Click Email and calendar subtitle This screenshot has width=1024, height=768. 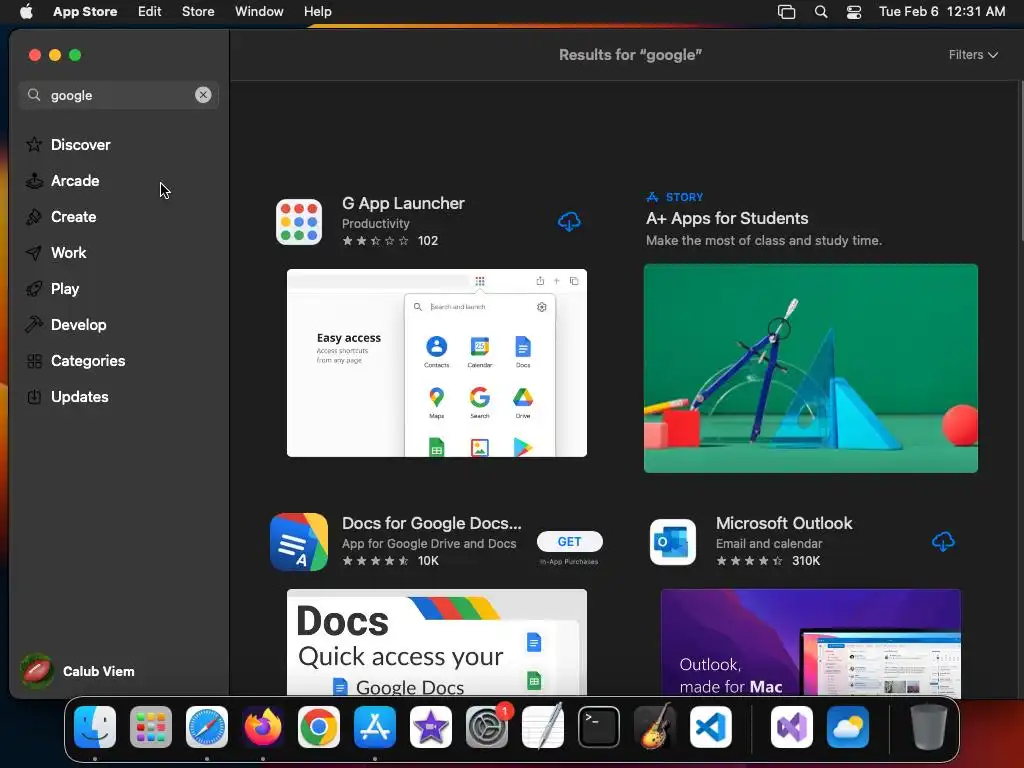[x=769, y=543]
